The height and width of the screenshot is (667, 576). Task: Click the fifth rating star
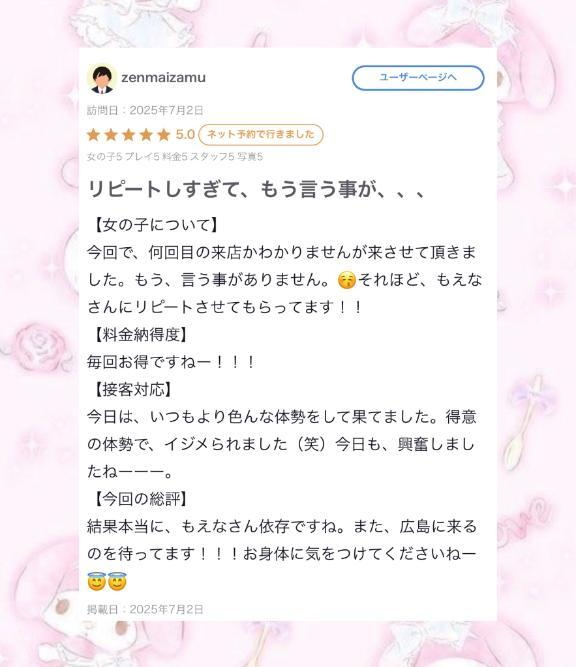[x=163, y=135]
